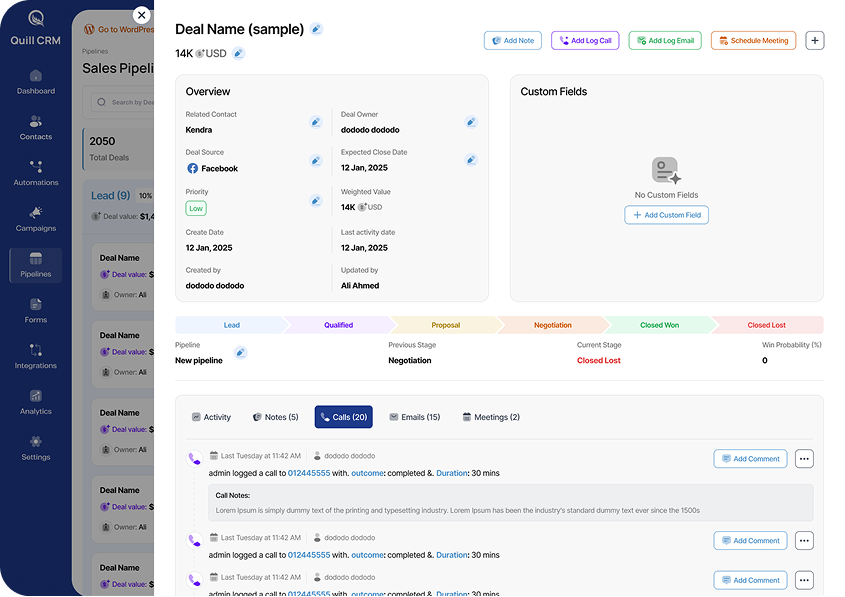Select the Closed Won pipeline stage

coord(659,325)
